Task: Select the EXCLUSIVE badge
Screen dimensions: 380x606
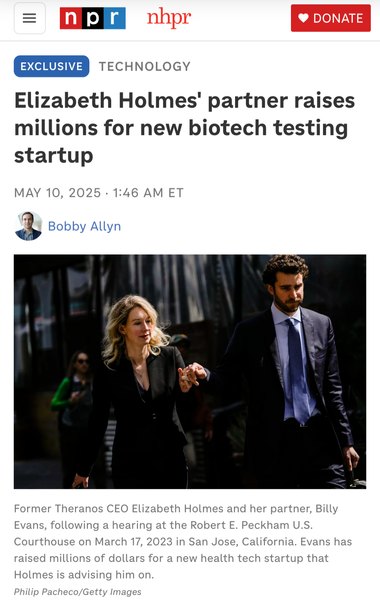Action: 51,66
